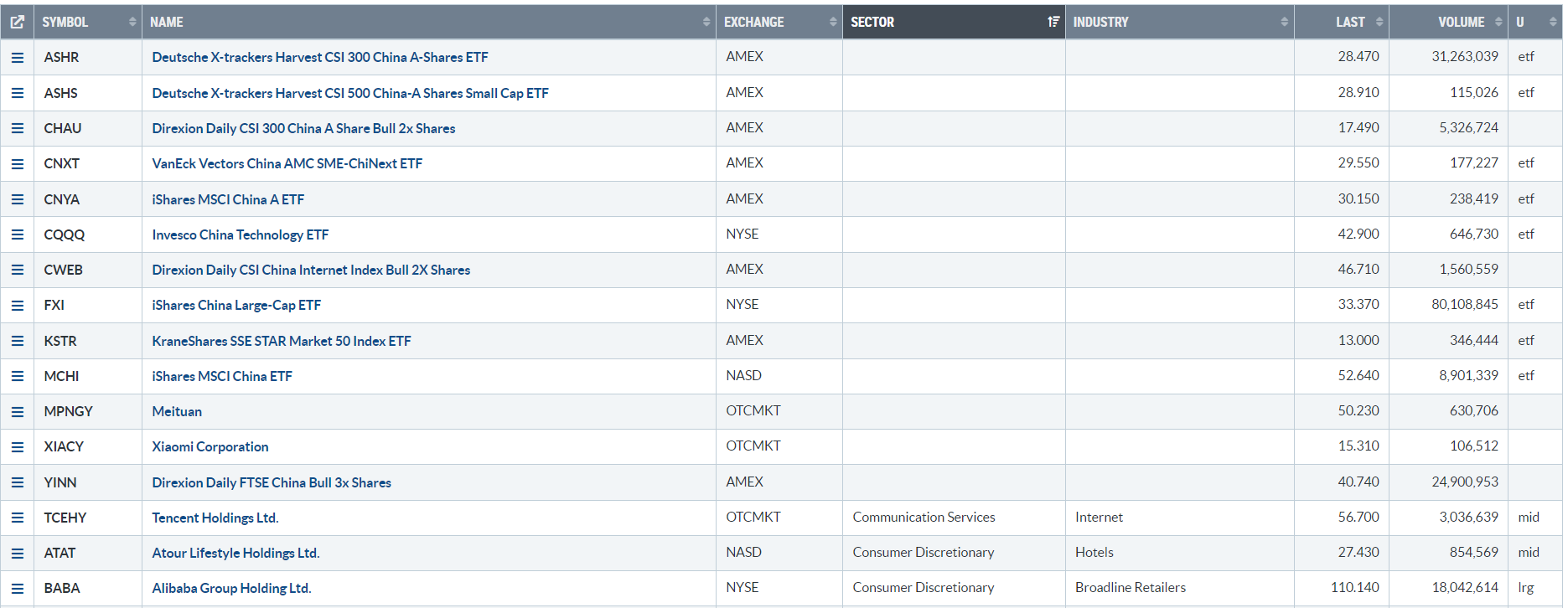Open iShares MSCI China ETF link

(222, 376)
